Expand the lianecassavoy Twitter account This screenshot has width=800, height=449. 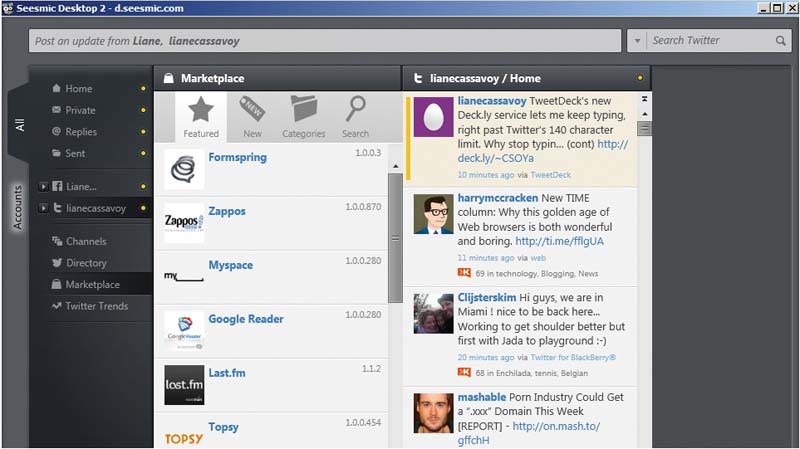click(43, 209)
